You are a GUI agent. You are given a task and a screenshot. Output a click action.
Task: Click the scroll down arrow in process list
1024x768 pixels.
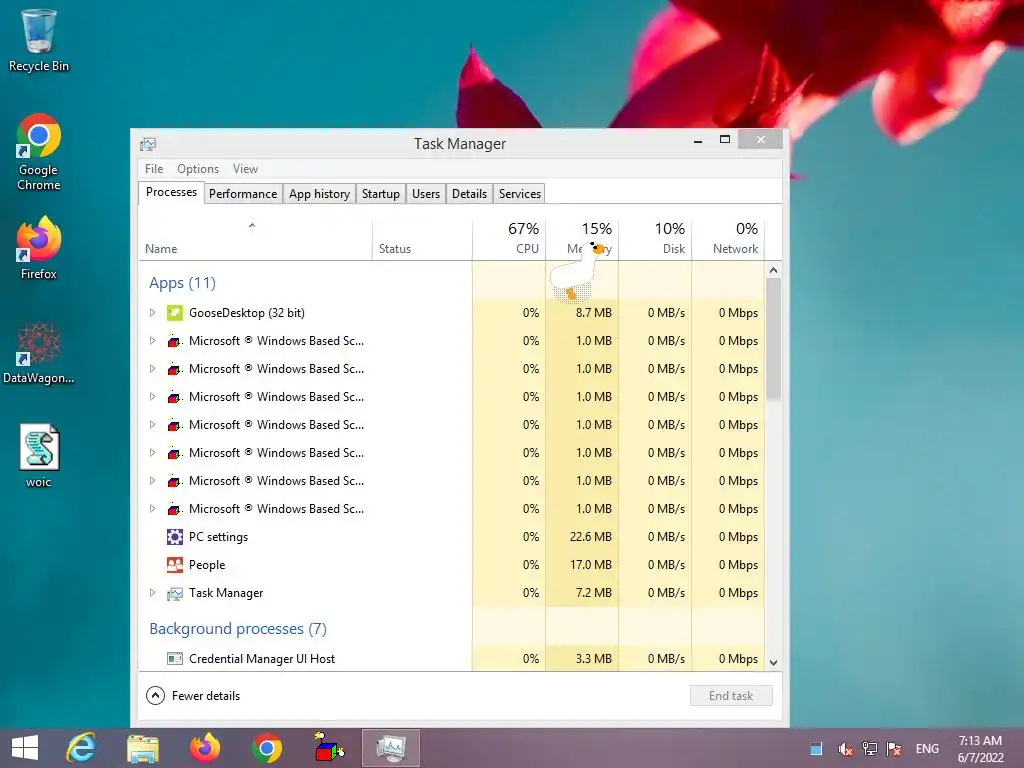coord(773,662)
